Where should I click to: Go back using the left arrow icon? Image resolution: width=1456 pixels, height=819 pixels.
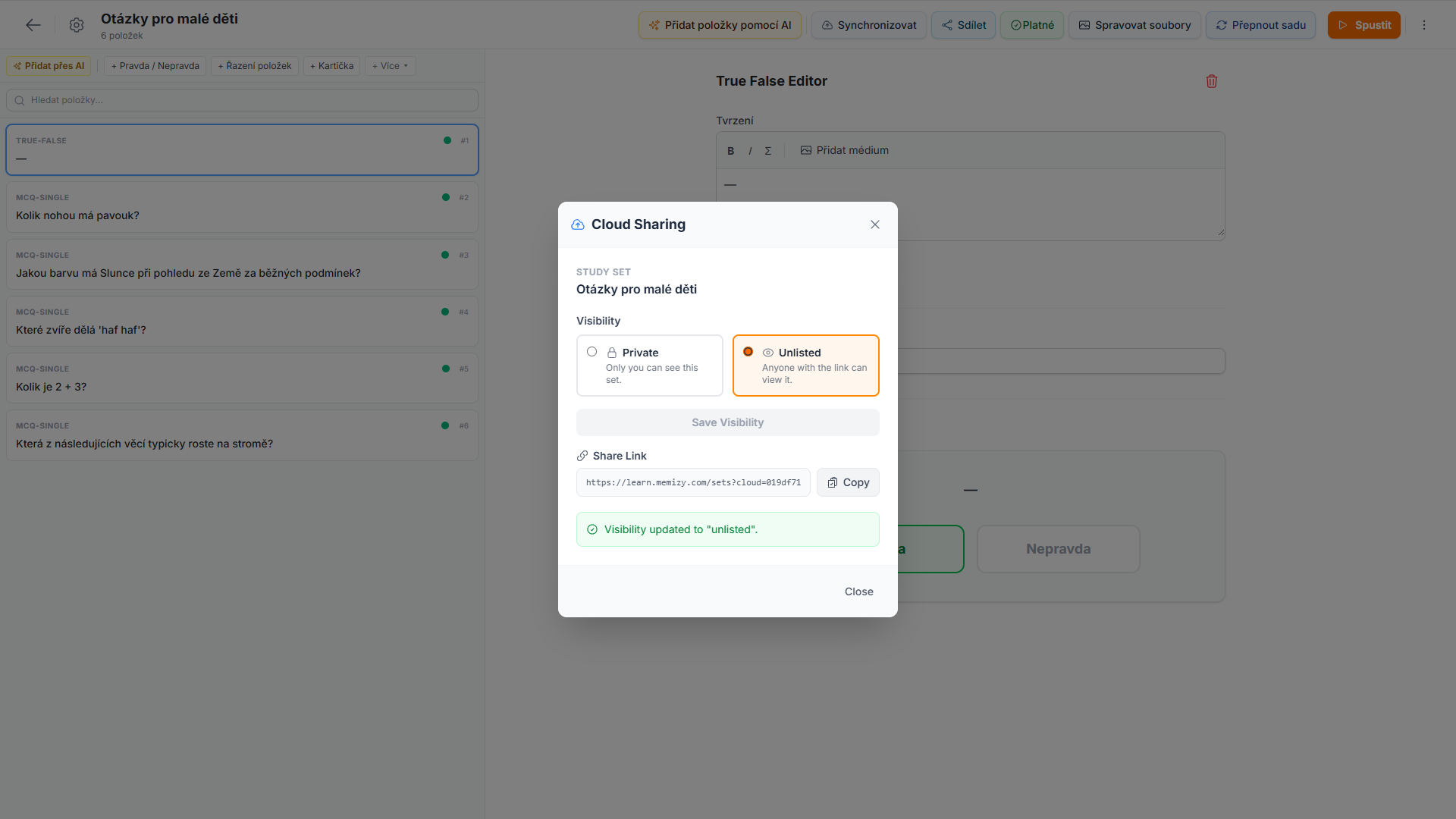33,25
